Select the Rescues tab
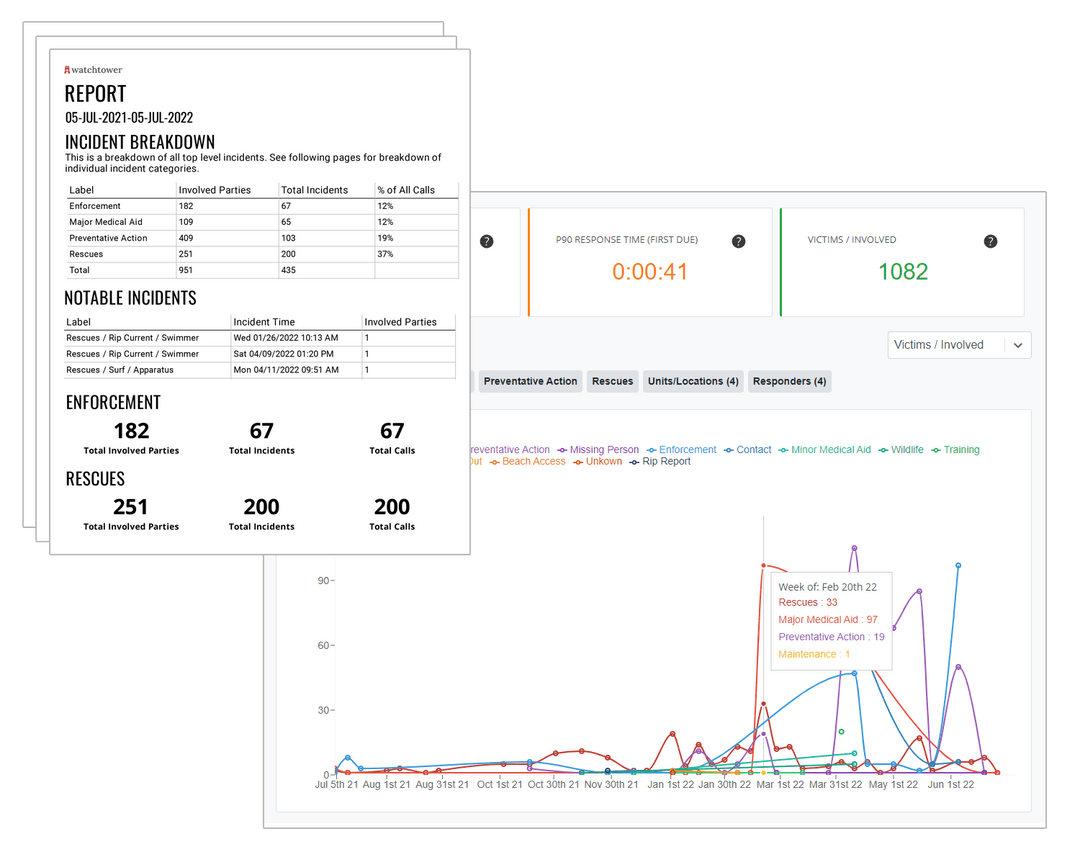Image resolution: width=1080 pixels, height=850 pixels. click(x=612, y=382)
